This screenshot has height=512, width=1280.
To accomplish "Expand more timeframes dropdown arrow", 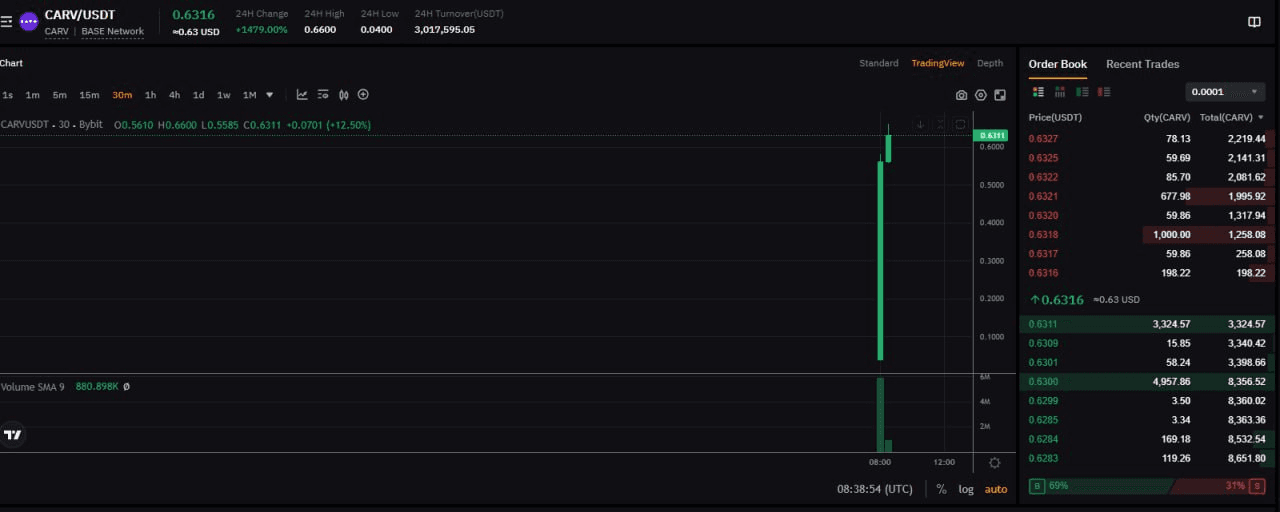I will point(269,95).
